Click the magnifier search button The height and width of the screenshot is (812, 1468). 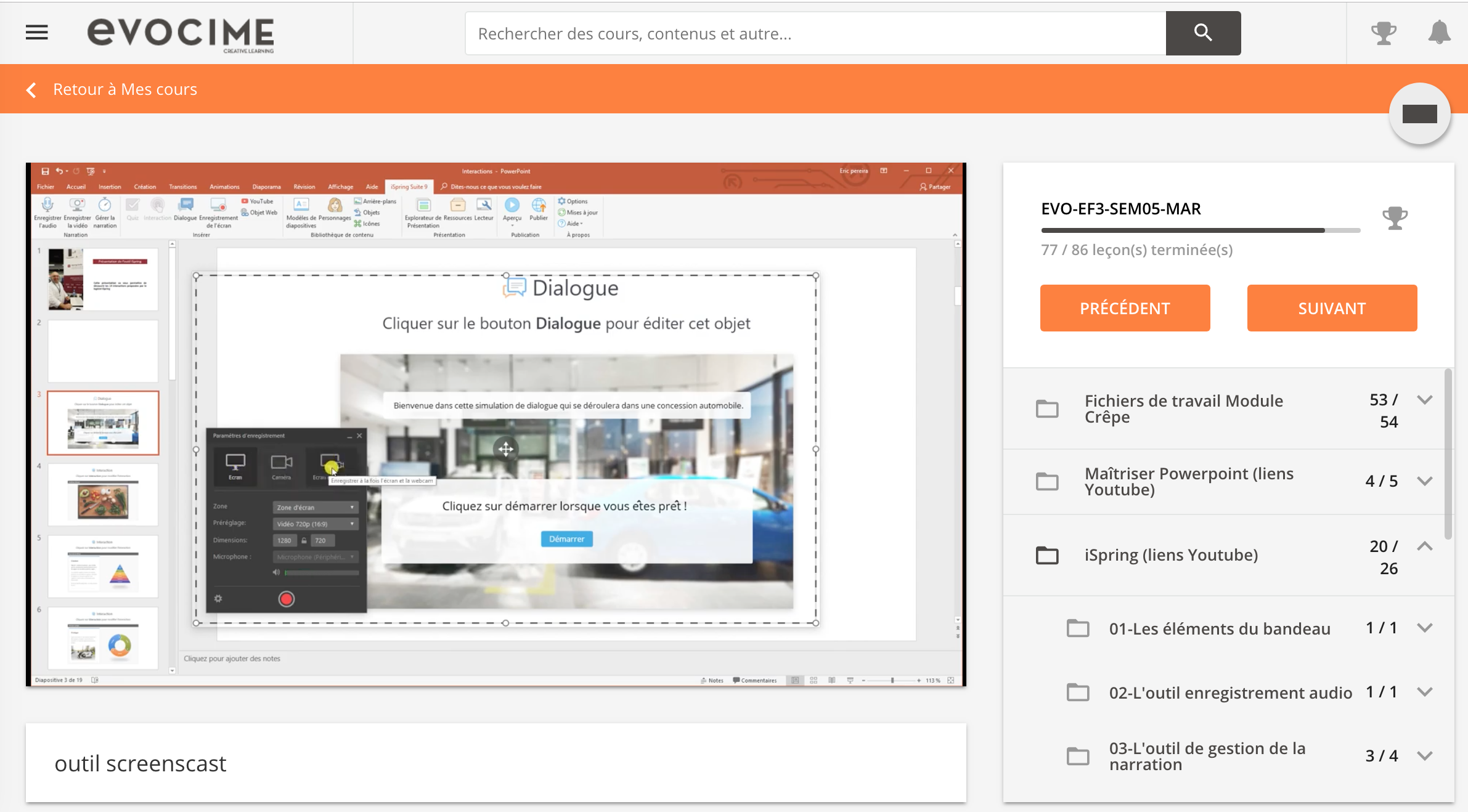point(1203,33)
